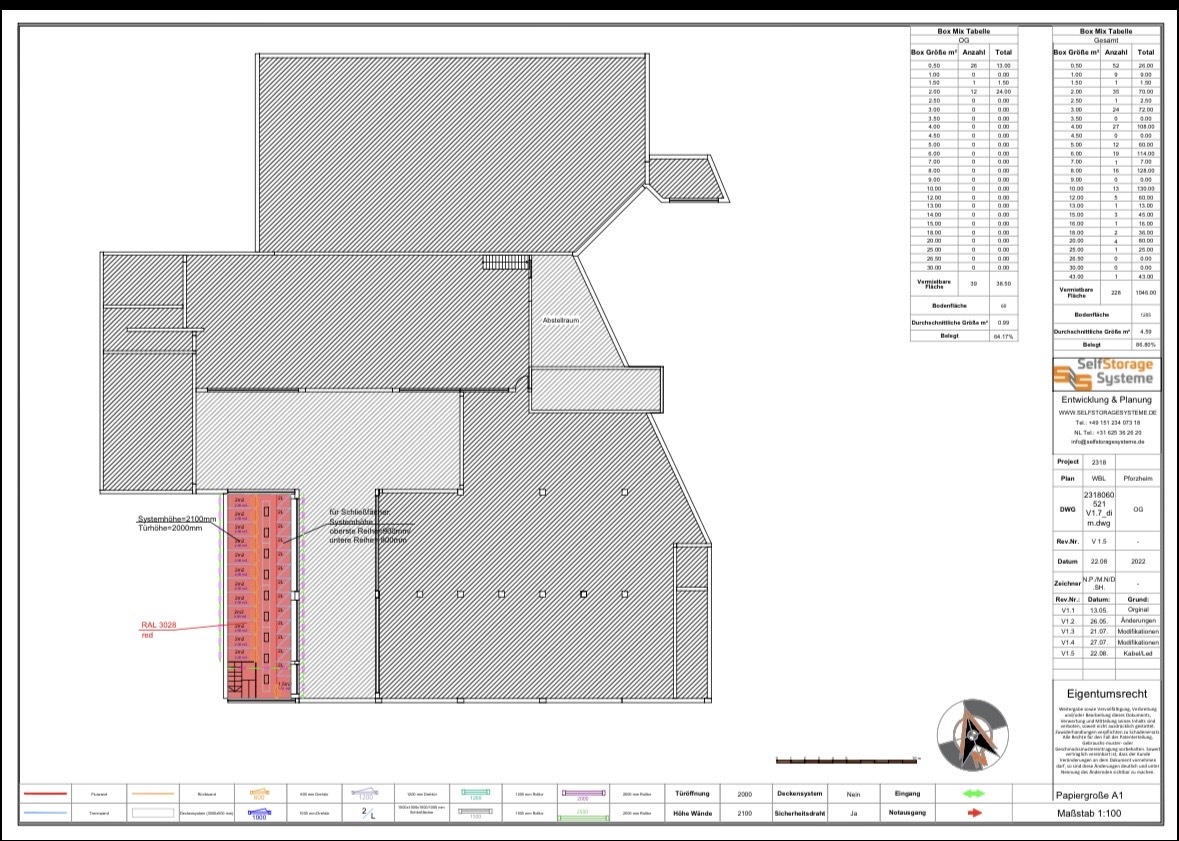Click the grey 1500 mm roller door symbol
1179x841 pixels.
(x=475, y=813)
